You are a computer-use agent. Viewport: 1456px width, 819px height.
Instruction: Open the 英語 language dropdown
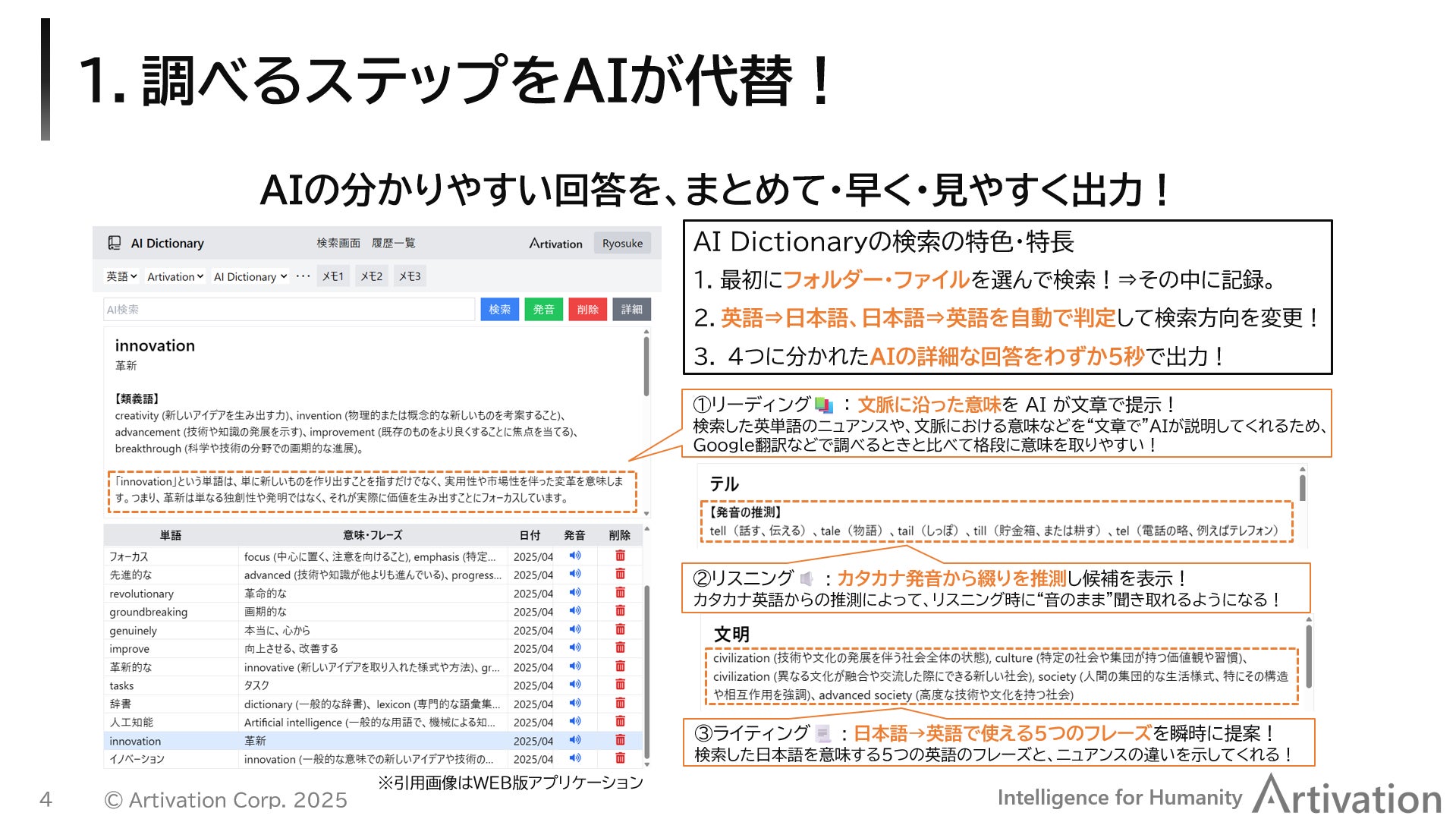click(x=121, y=276)
